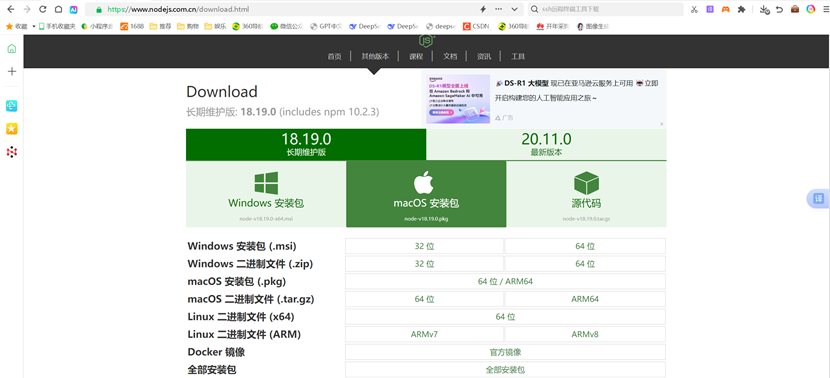
Task: Click 64 位 for Windows 二进制文件 (.zip)
Action: [x=585, y=264]
